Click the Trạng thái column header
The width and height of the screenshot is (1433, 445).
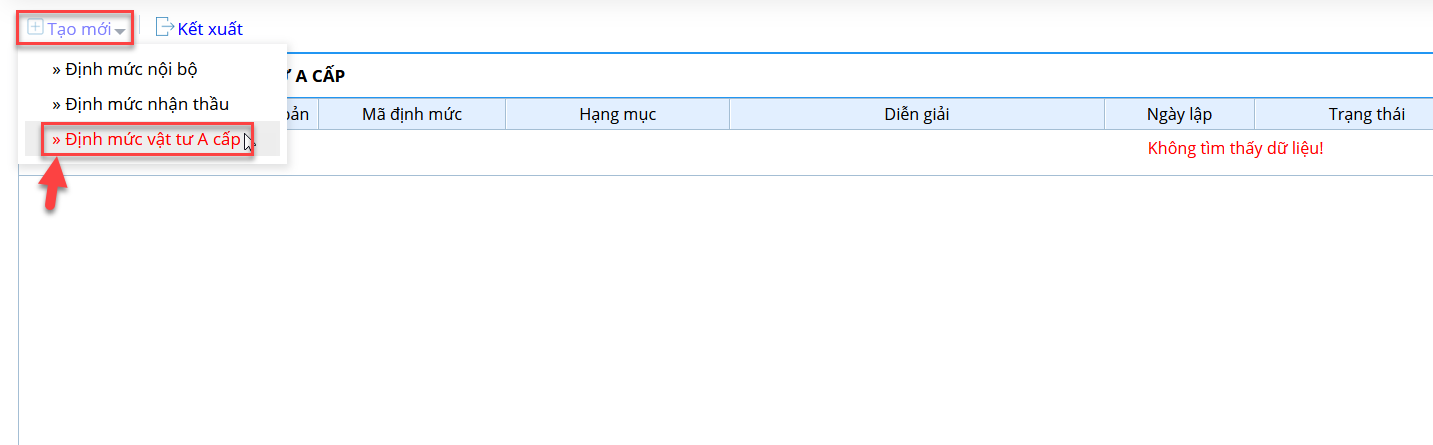pos(1366,114)
